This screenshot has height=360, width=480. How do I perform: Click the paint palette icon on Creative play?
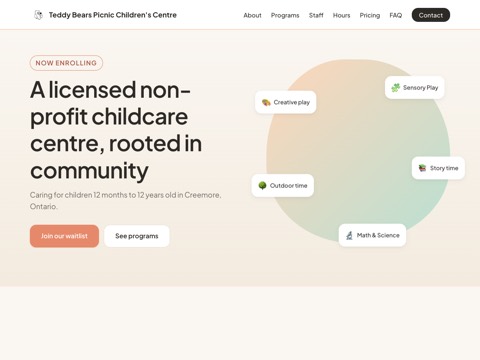pyautogui.click(x=266, y=102)
